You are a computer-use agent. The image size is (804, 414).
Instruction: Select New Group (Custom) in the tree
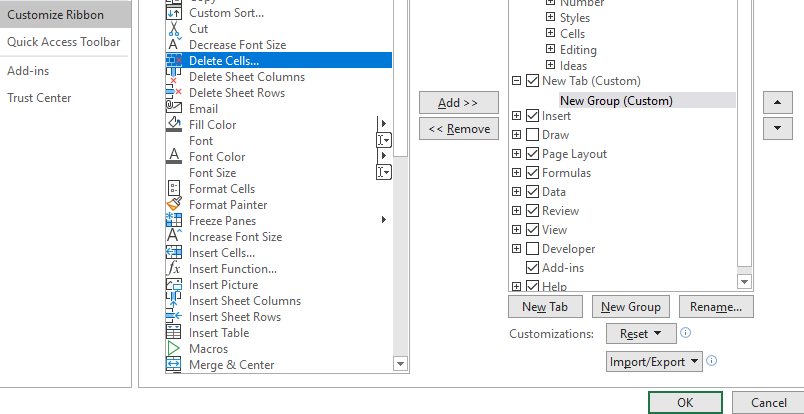click(616, 100)
